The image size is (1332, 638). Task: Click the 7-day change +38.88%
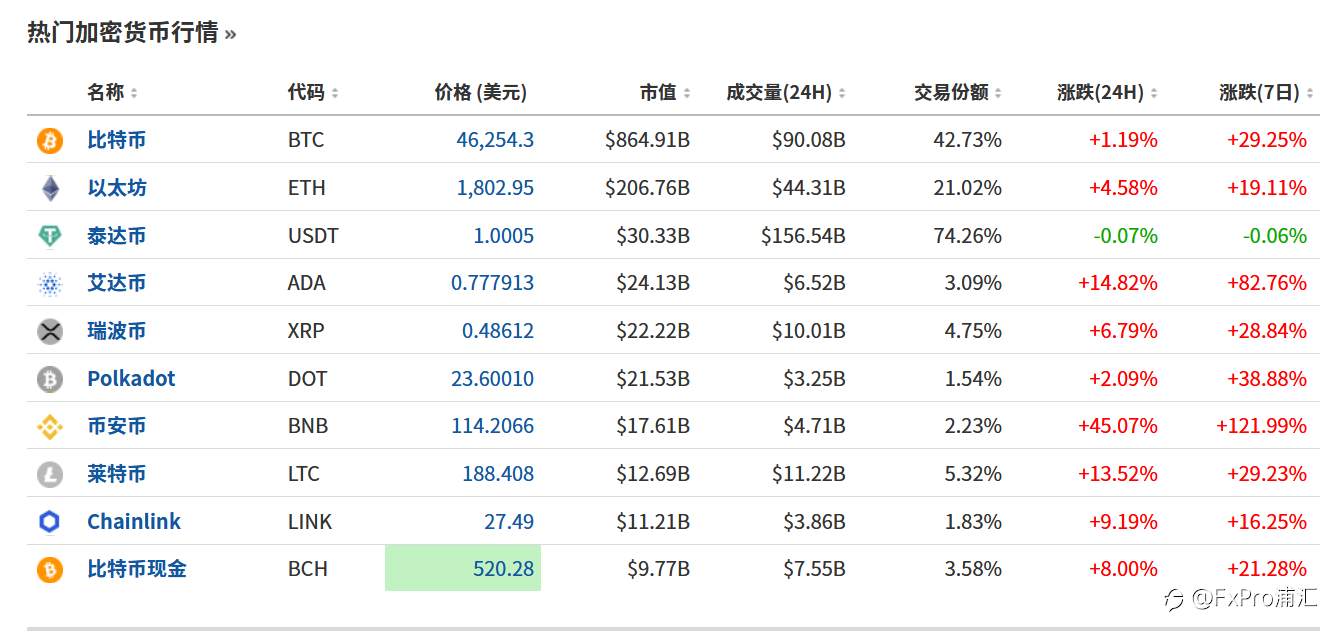[x=1267, y=379]
